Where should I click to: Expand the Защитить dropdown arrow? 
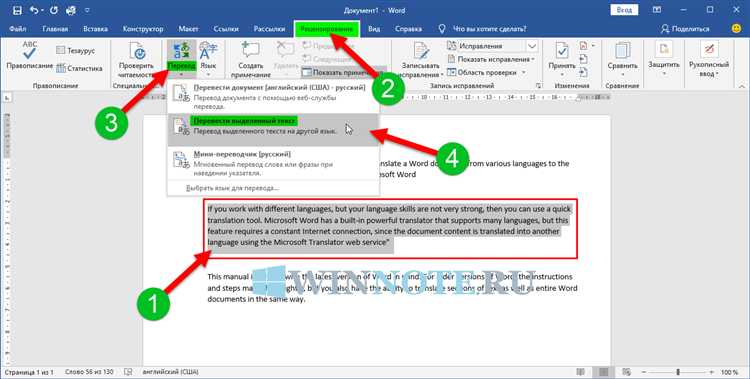click(x=664, y=74)
